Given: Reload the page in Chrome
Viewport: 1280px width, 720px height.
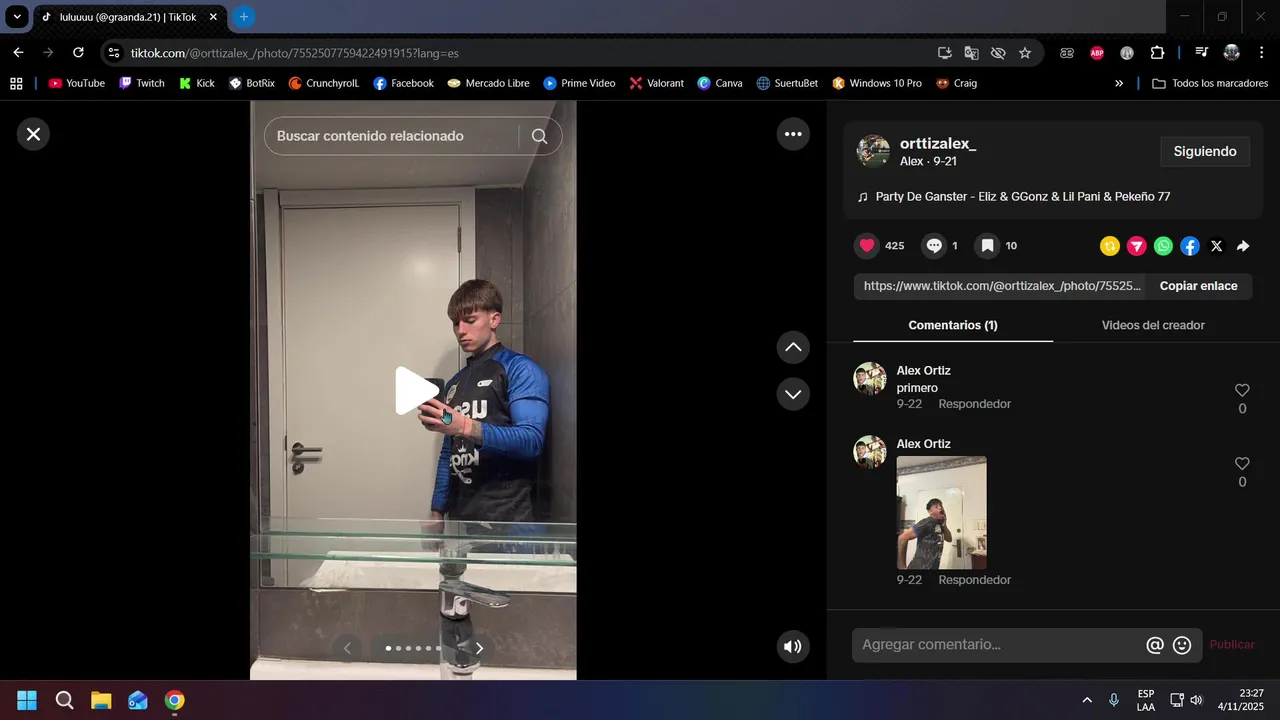Looking at the screenshot, I should point(78,53).
